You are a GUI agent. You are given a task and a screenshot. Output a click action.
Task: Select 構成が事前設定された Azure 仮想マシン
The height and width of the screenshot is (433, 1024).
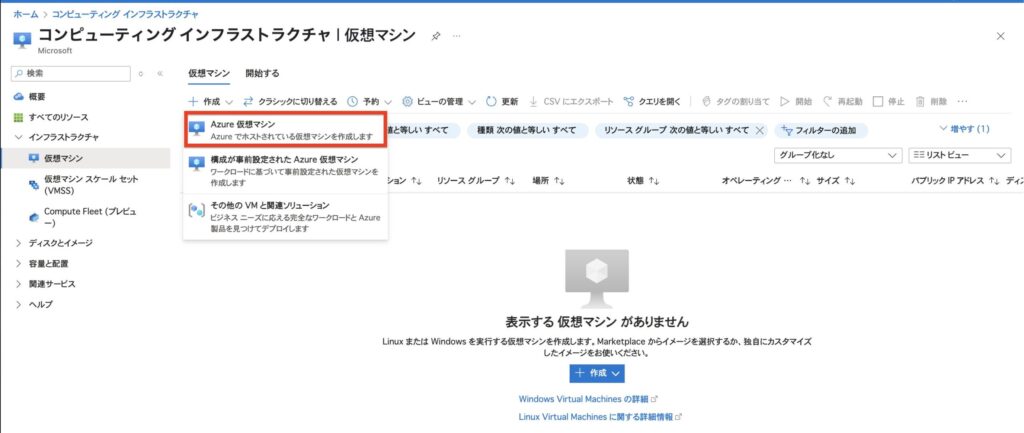coord(286,171)
